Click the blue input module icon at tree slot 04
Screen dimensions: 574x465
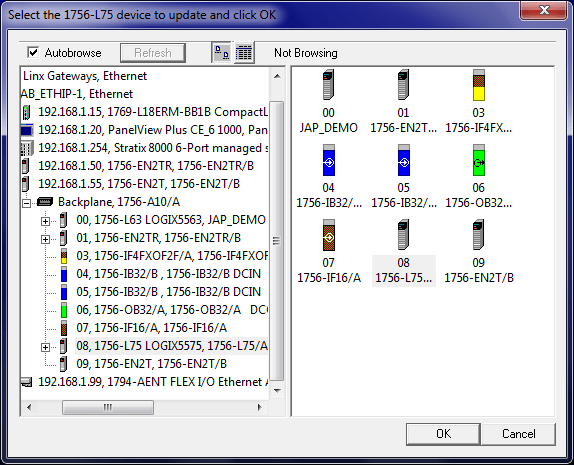[64, 274]
